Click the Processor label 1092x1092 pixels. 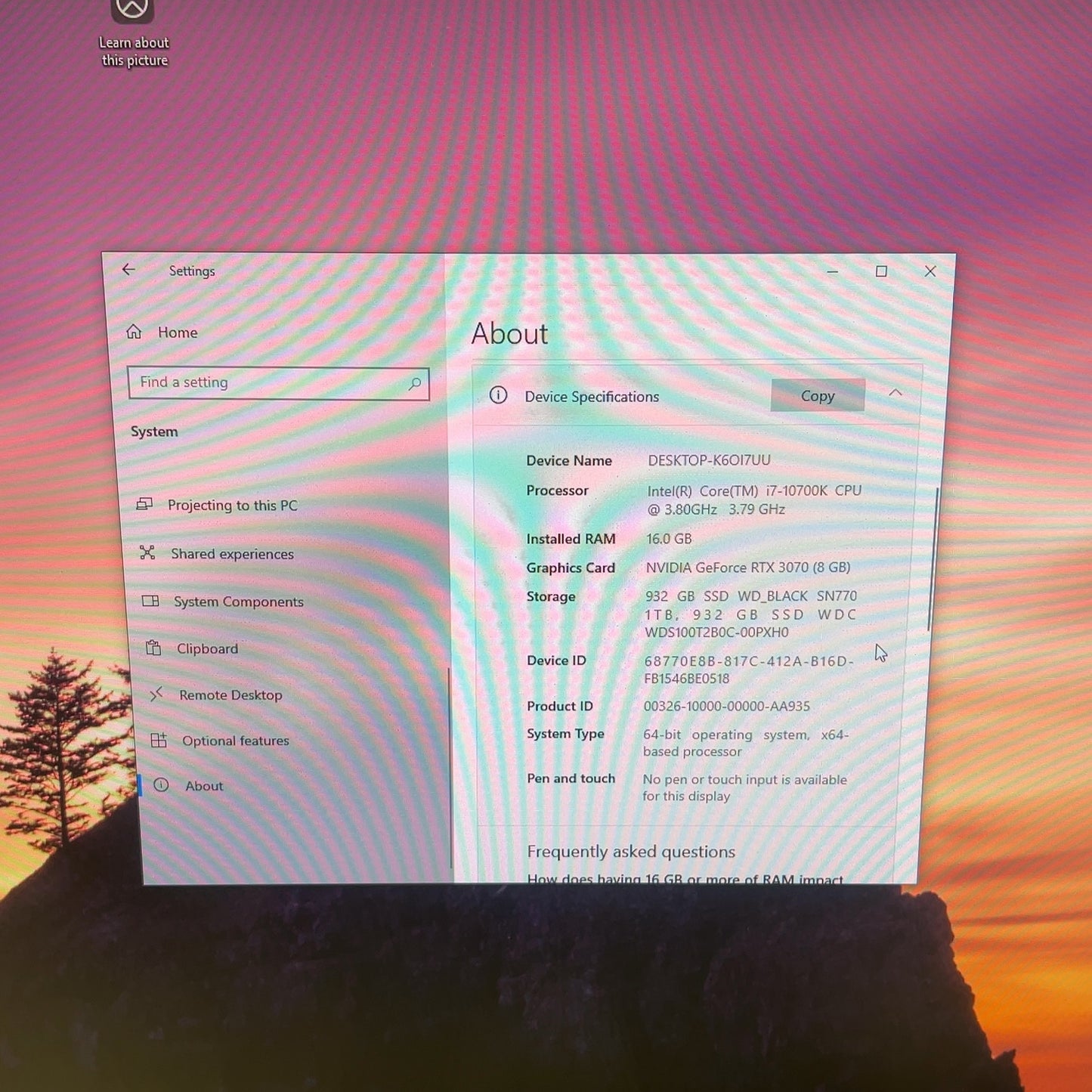coord(557,490)
